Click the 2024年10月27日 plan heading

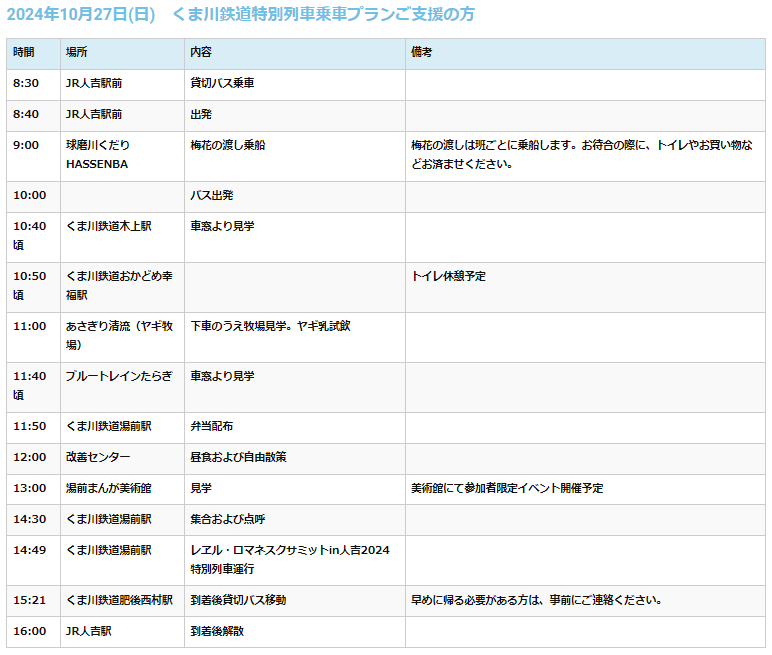pos(241,14)
